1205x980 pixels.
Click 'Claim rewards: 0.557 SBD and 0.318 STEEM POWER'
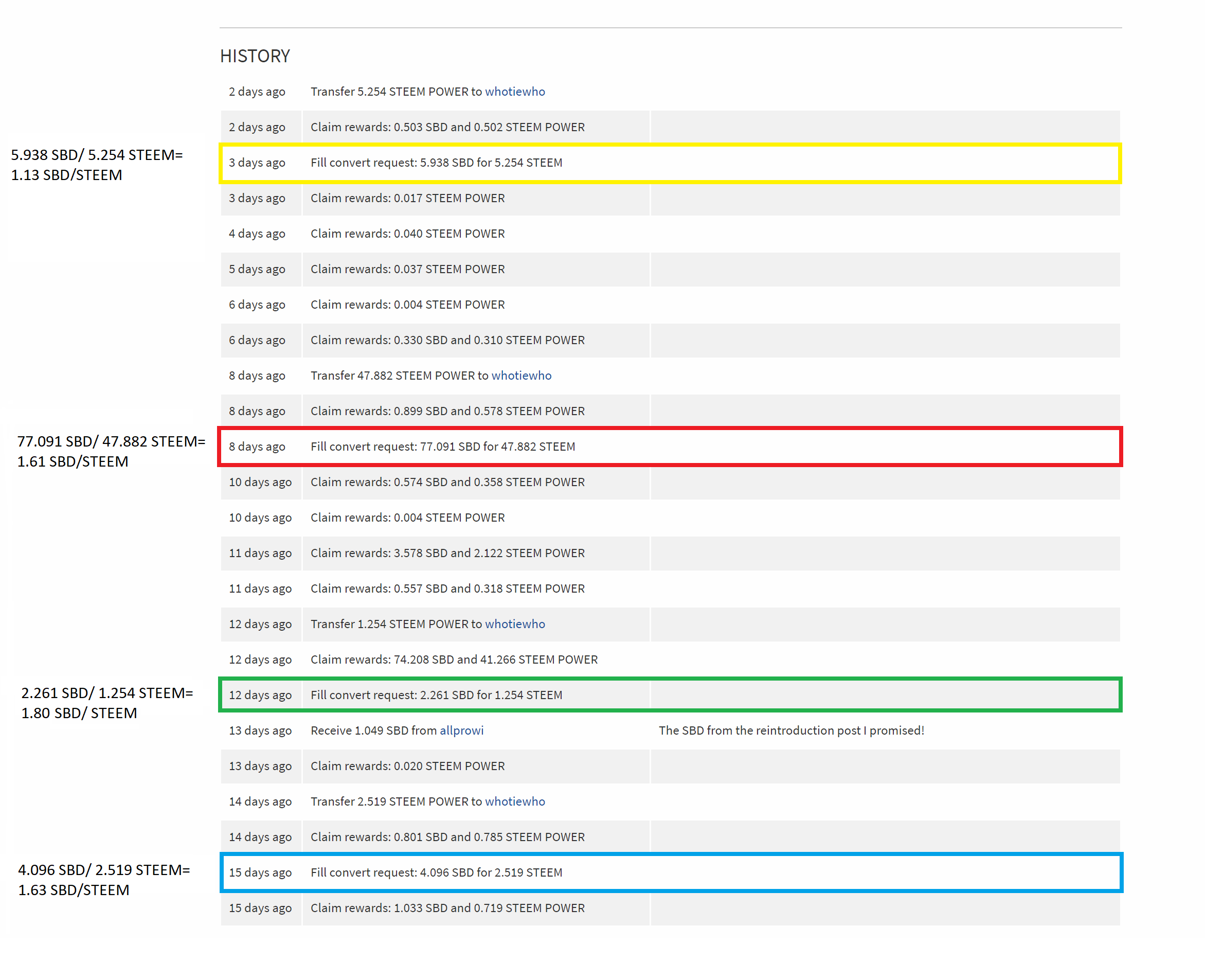tap(447, 588)
